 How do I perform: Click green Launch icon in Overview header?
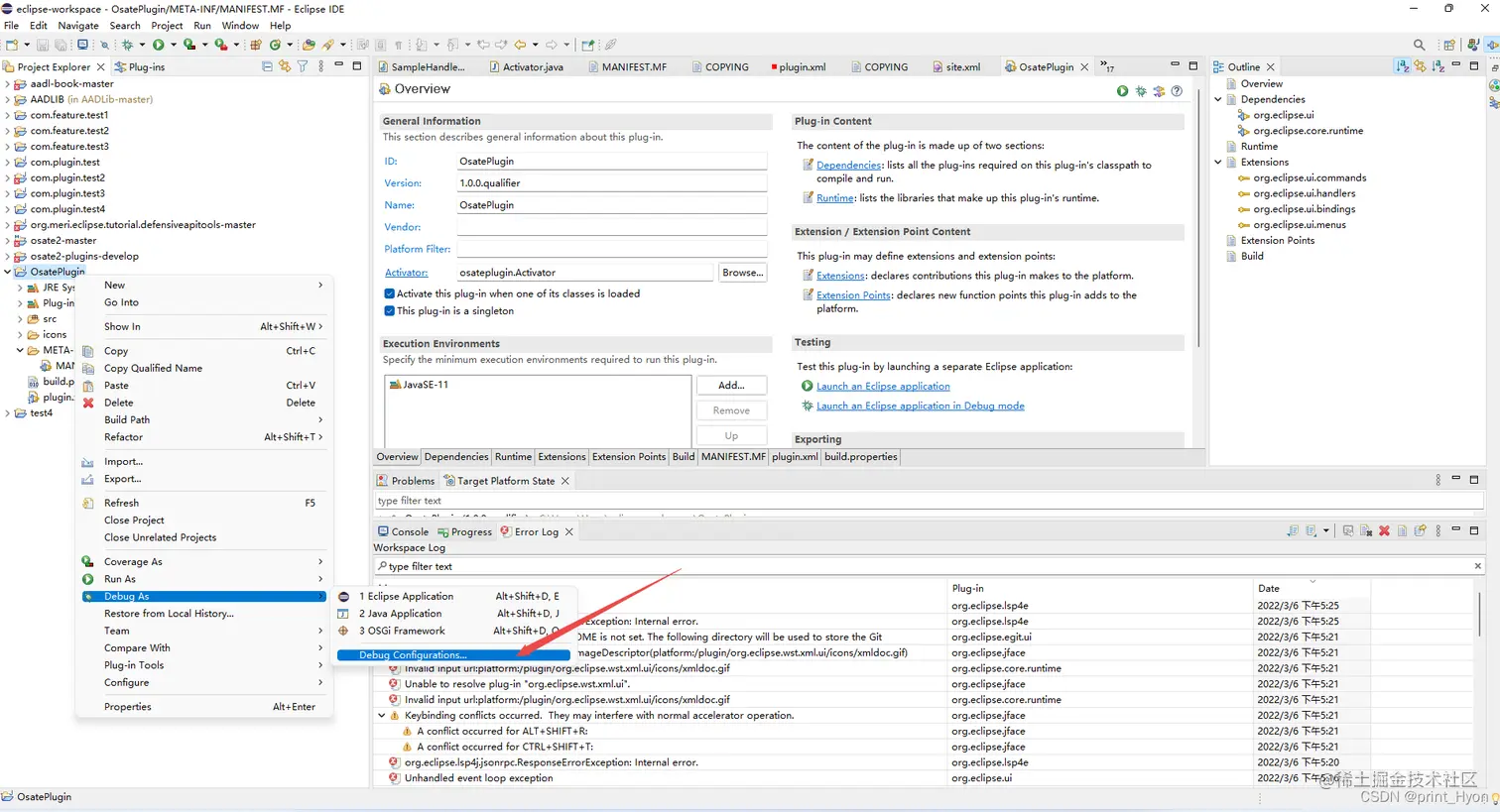click(1122, 91)
